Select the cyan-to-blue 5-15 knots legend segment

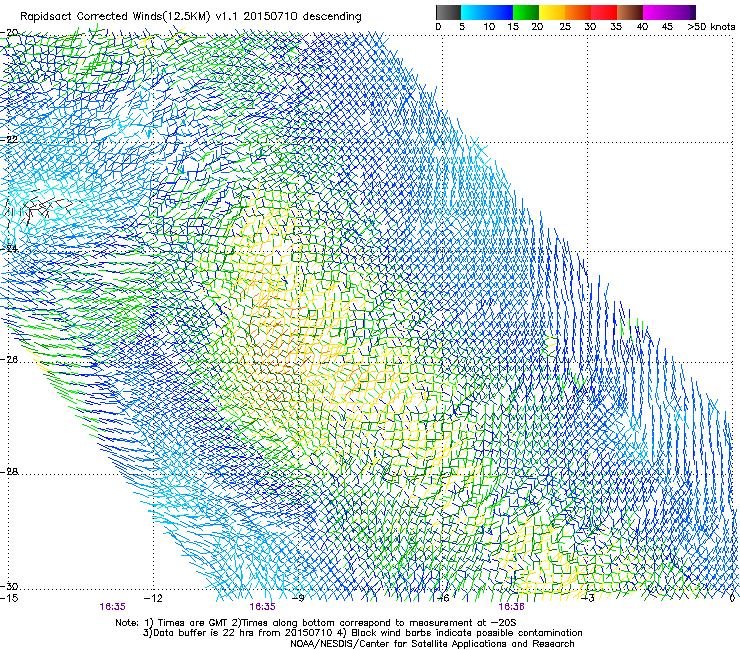[x=487, y=12]
